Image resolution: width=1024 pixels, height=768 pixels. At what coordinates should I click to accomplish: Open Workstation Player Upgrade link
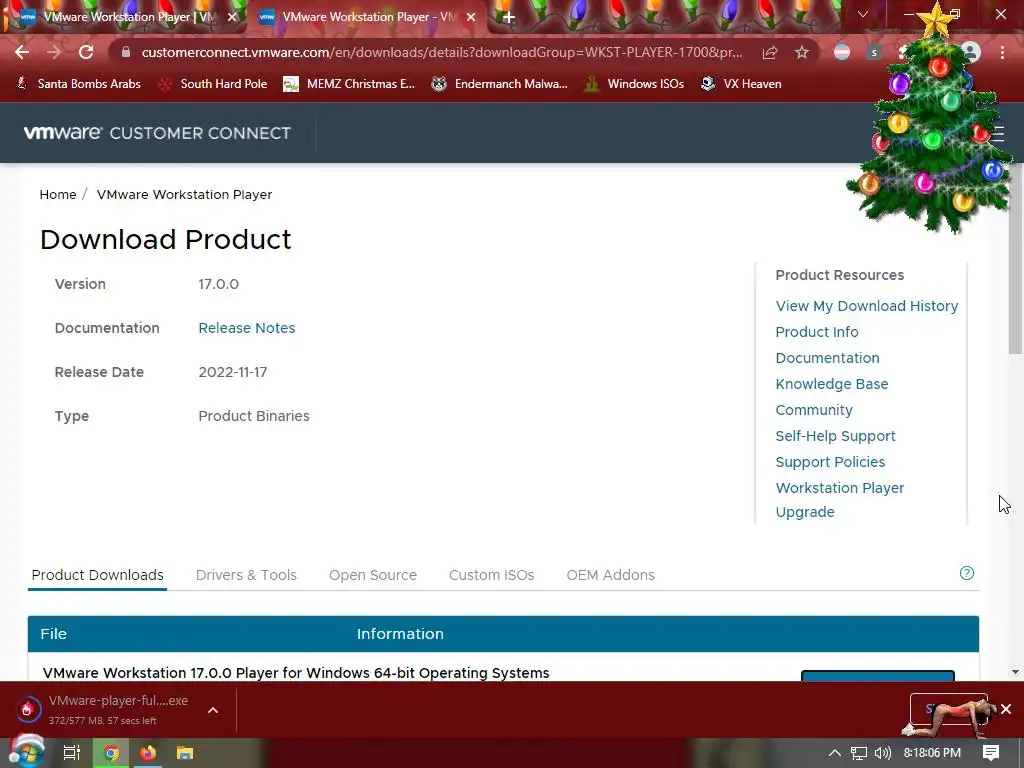(839, 500)
